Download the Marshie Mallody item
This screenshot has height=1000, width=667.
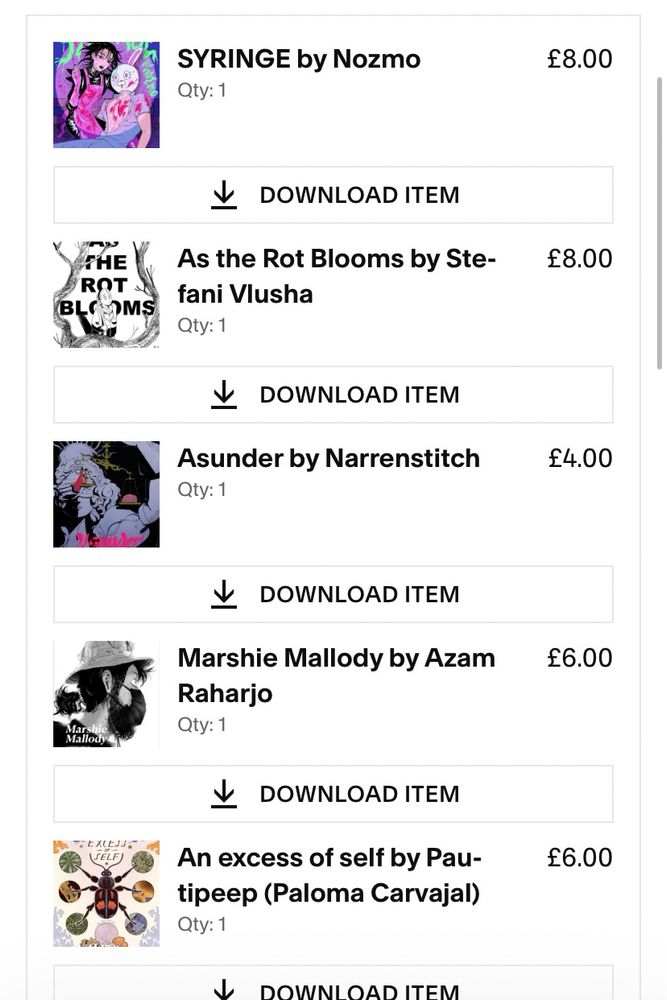click(x=334, y=794)
